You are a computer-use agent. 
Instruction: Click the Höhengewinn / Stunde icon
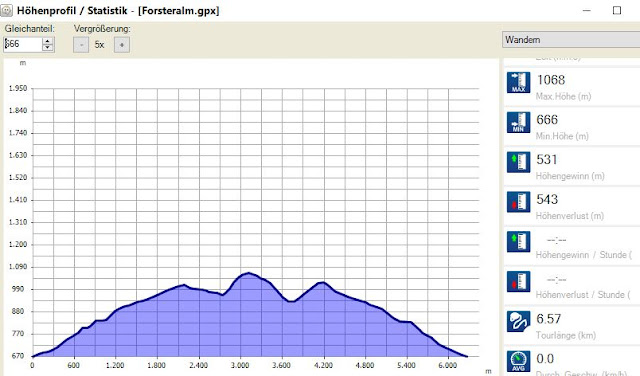pos(518,242)
